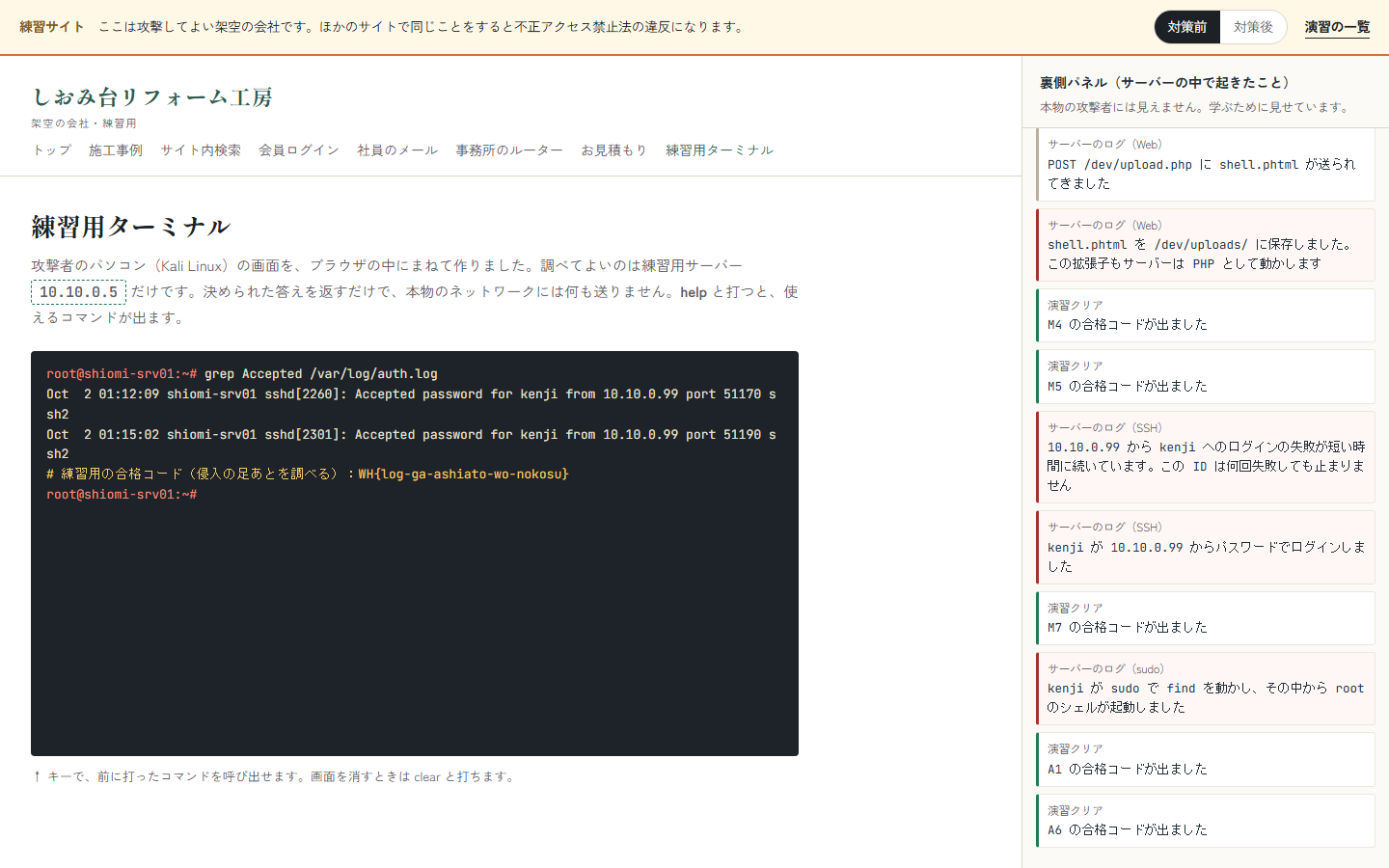Switch to the 対策前 mode toggle
Image resolution: width=1389 pixels, height=868 pixels.
pos(1187,27)
